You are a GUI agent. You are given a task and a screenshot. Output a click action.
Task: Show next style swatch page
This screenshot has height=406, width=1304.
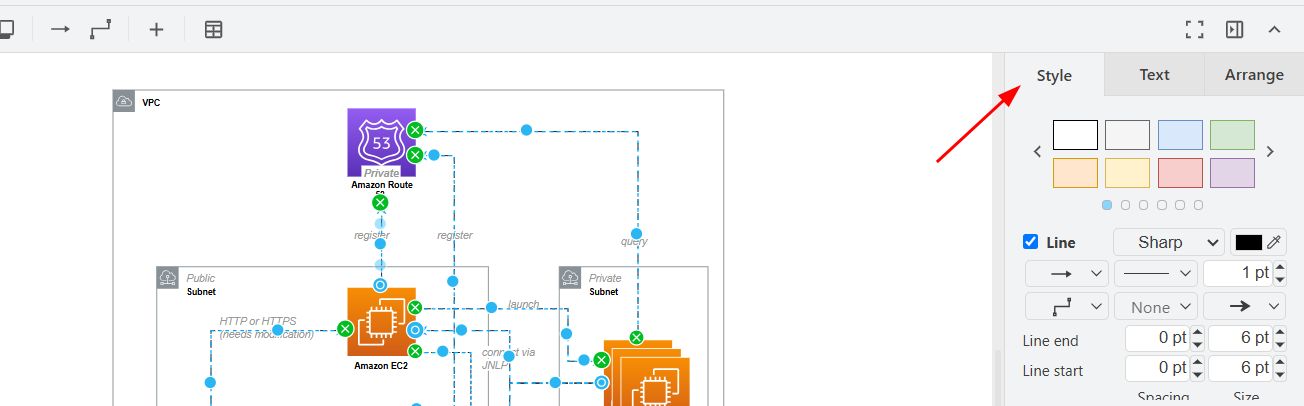tap(1271, 152)
